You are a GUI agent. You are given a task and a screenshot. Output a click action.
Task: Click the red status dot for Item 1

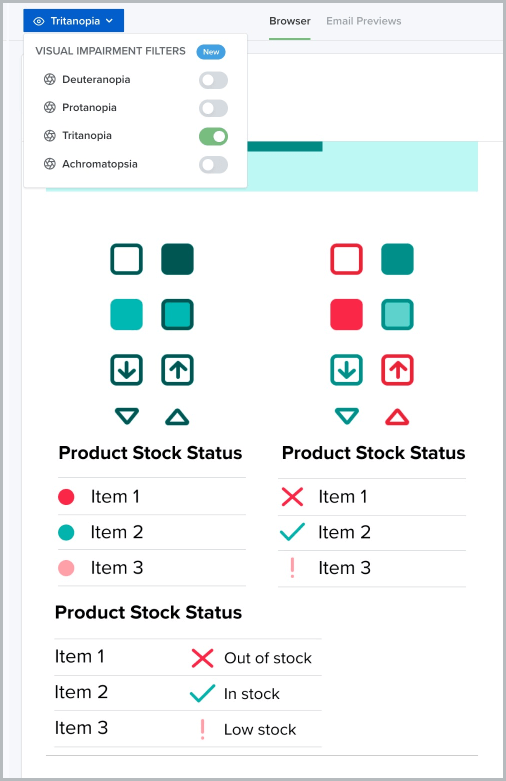pos(66,497)
